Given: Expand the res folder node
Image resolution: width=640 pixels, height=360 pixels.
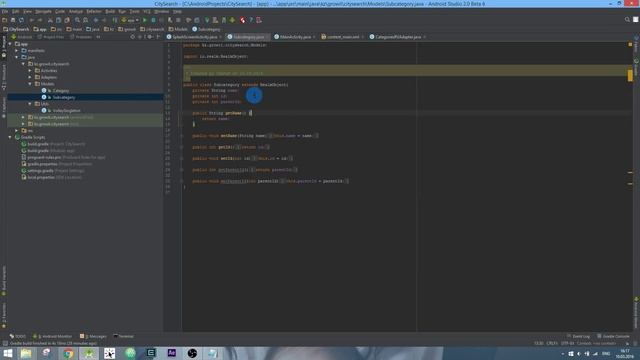Looking at the screenshot, I should [17, 131].
